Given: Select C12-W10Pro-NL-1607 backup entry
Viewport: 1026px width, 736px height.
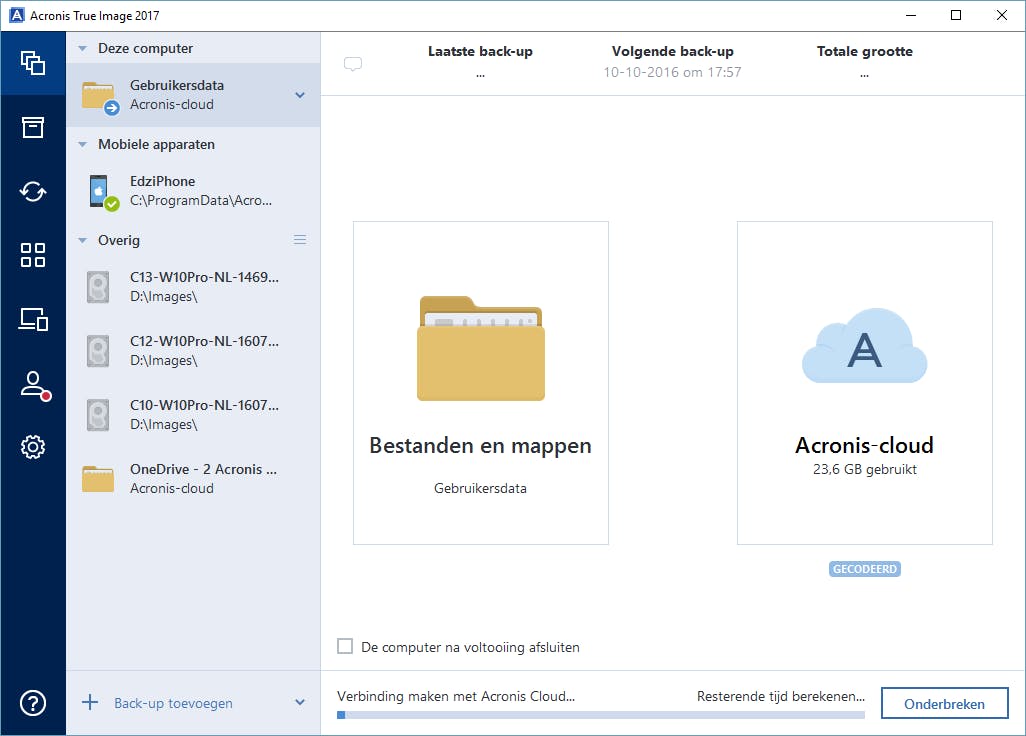Looking at the screenshot, I should [x=193, y=351].
